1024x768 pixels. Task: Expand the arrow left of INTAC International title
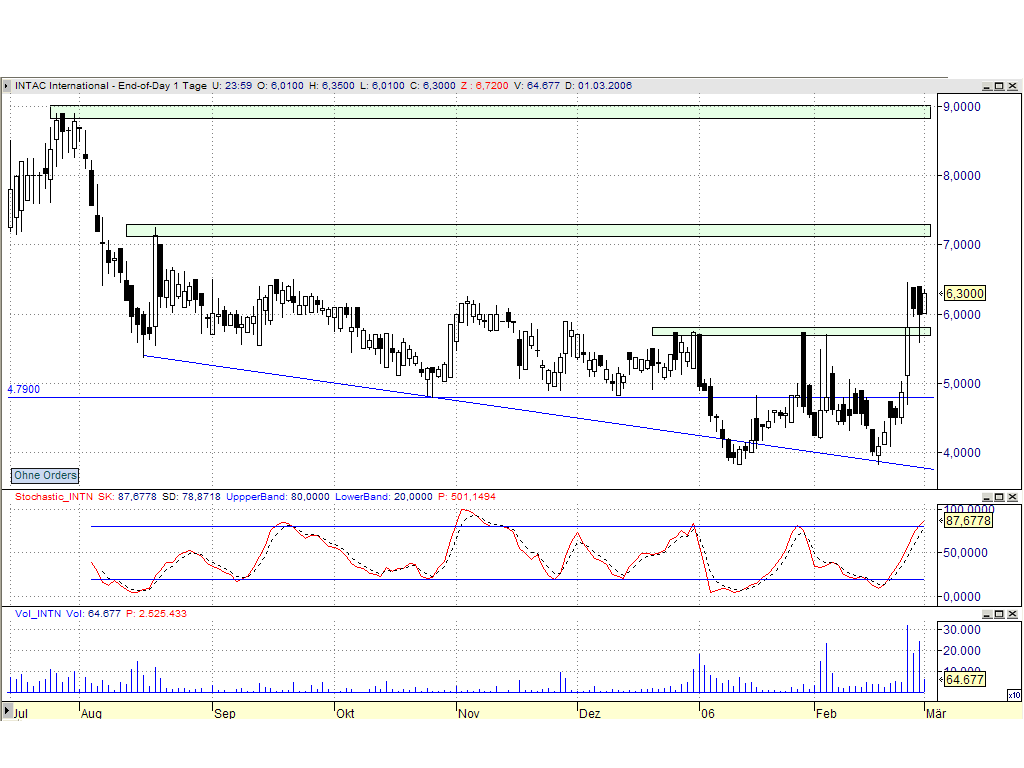(x=7, y=86)
